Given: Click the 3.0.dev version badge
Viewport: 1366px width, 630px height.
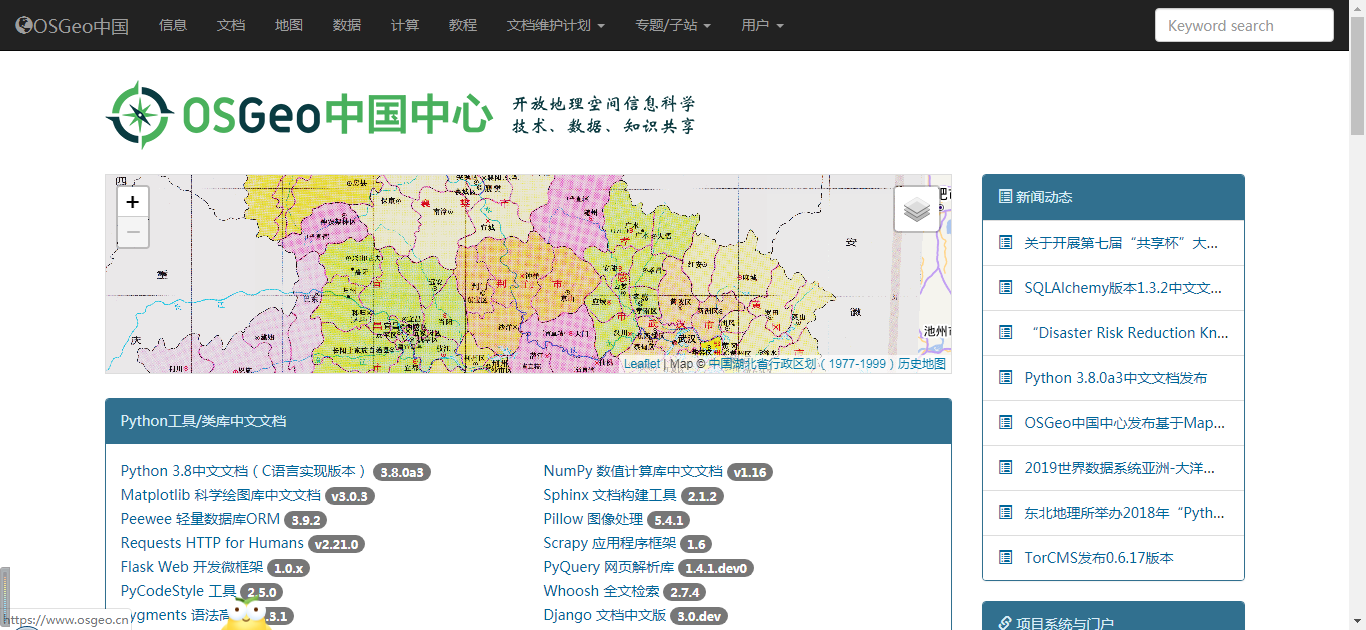Looking at the screenshot, I should pos(699,616).
